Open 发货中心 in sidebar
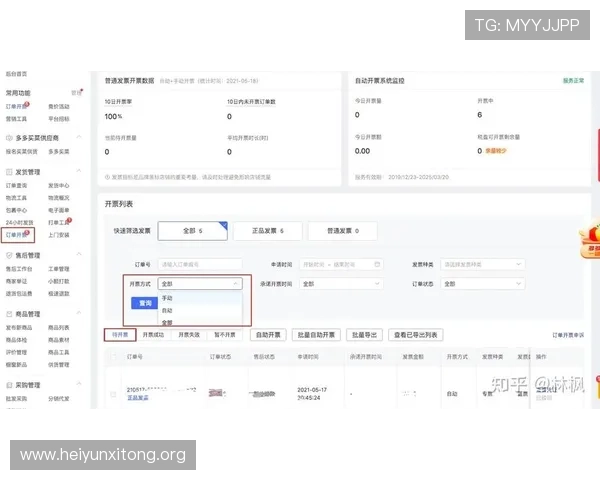600x480 pixels. coord(59,185)
